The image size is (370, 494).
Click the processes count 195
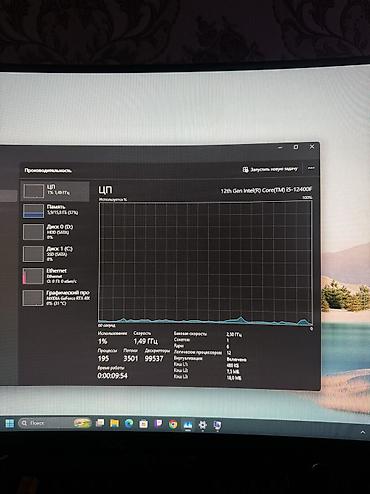click(x=103, y=359)
